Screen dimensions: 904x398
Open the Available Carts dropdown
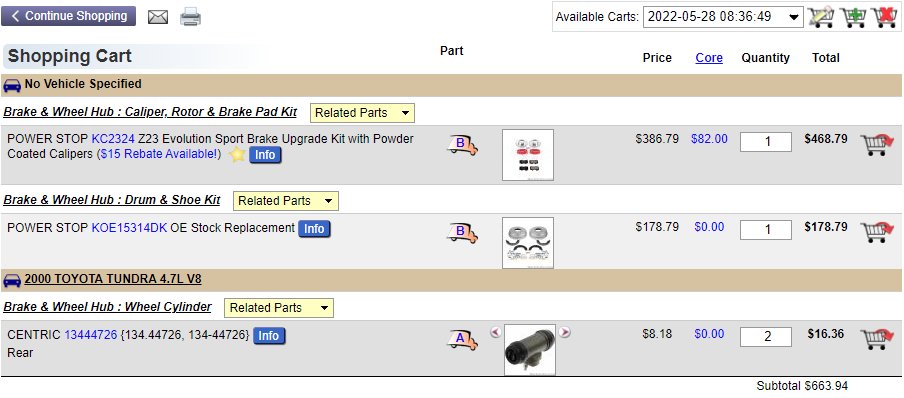(723, 17)
